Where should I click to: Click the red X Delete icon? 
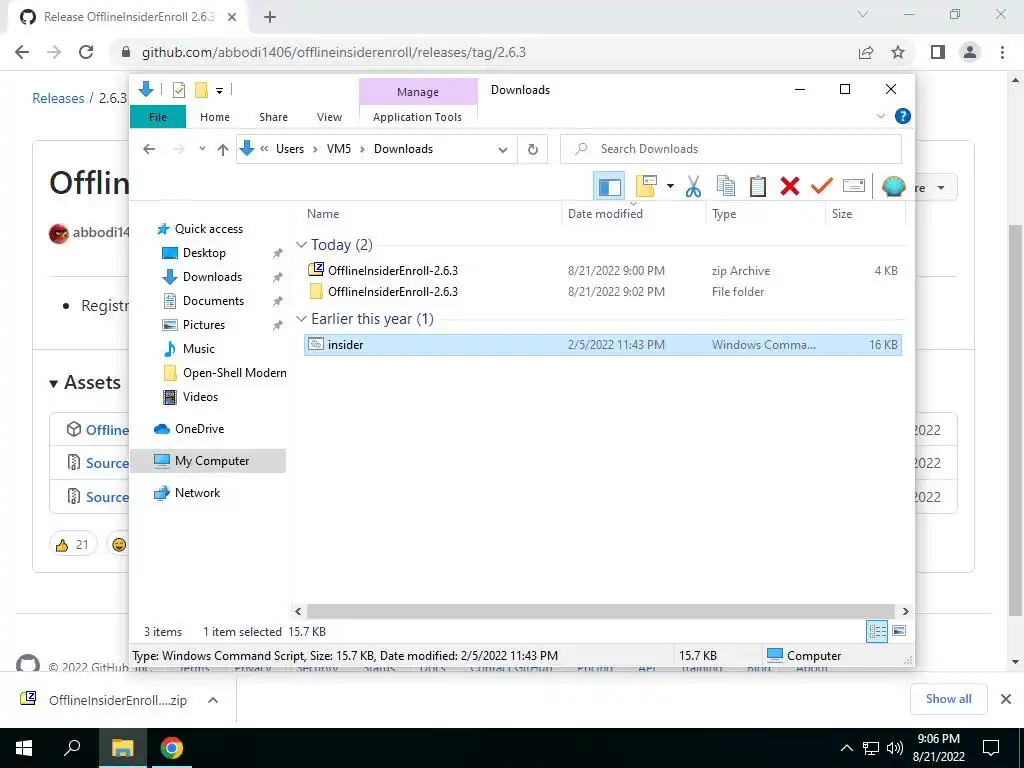click(x=790, y=187)
